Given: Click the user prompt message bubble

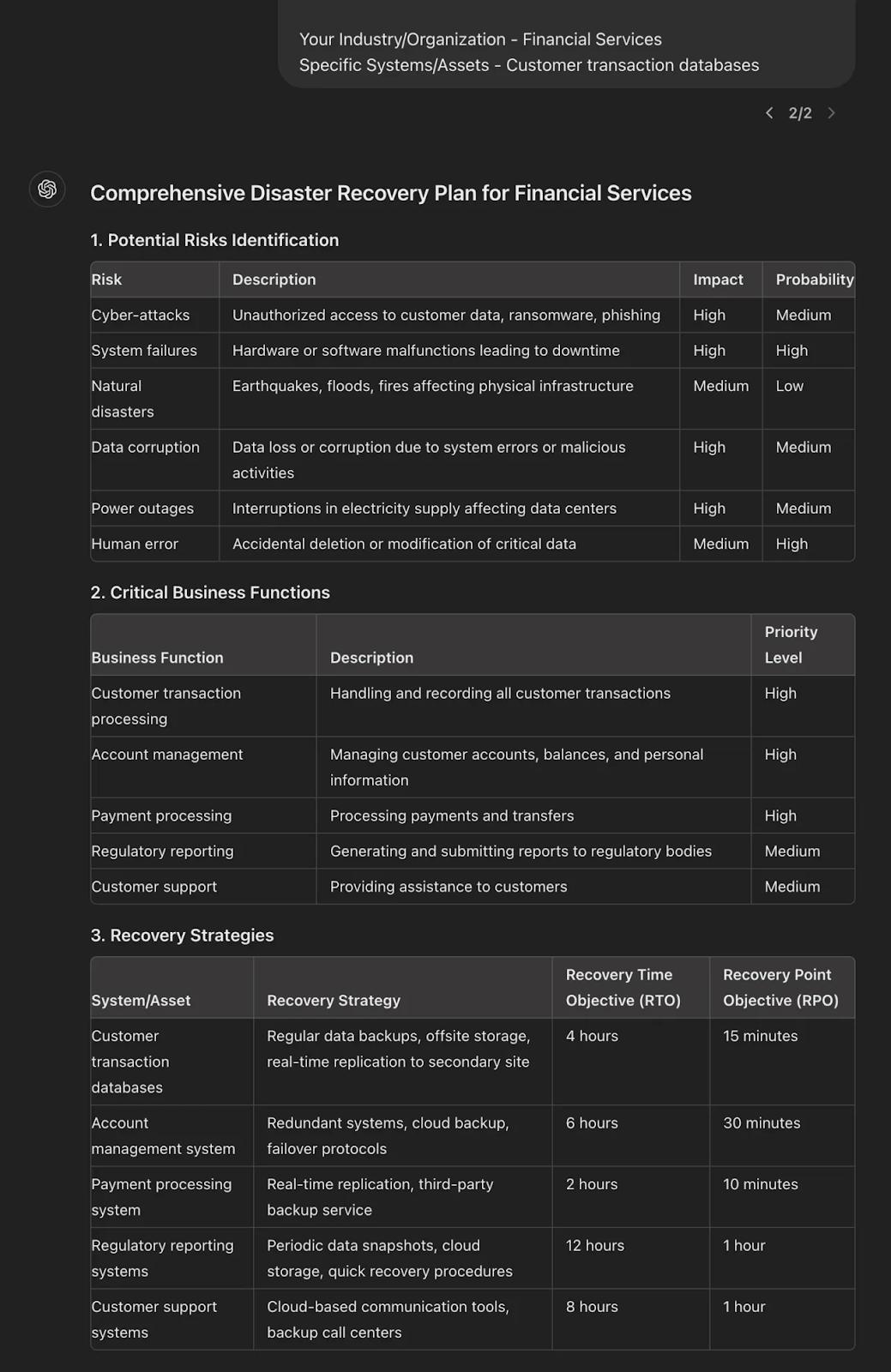Looking at the screenshot, I should click(x=567, y=44).
